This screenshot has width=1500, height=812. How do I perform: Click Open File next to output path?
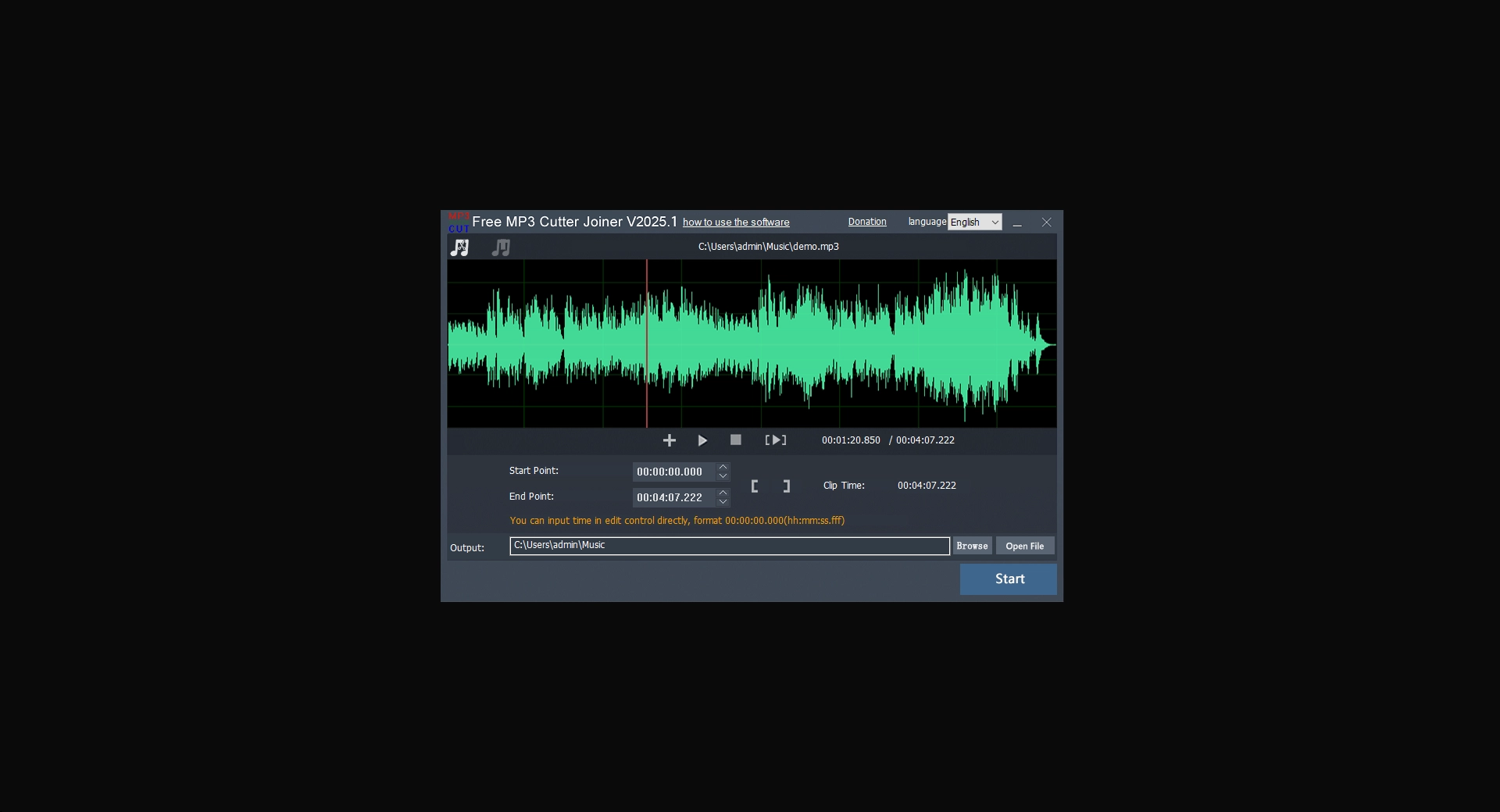point(1024,546)
